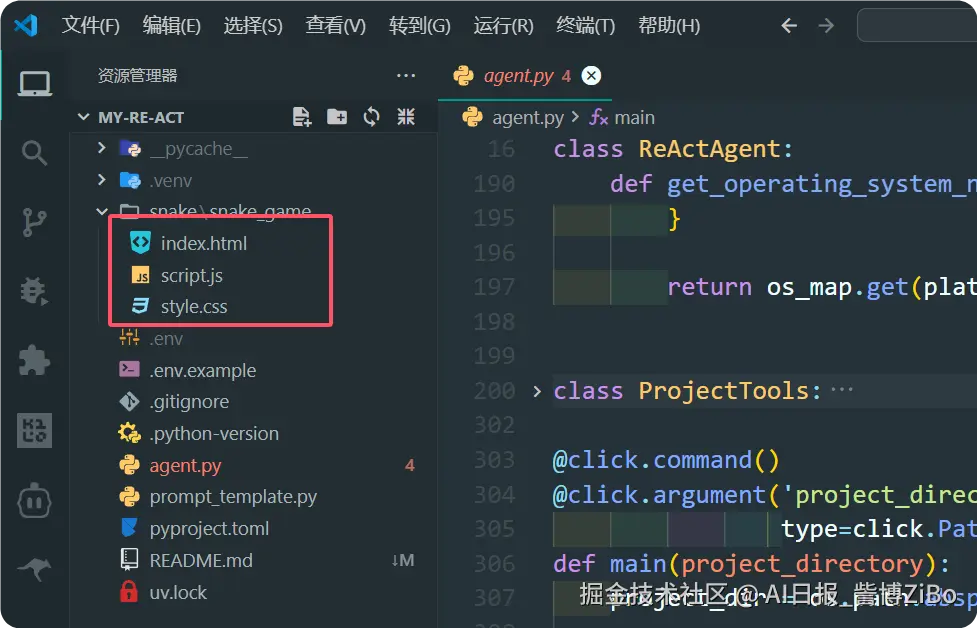Go back in navigation history
The width and height of the screenshot is (977, 628).
point(789,26)
